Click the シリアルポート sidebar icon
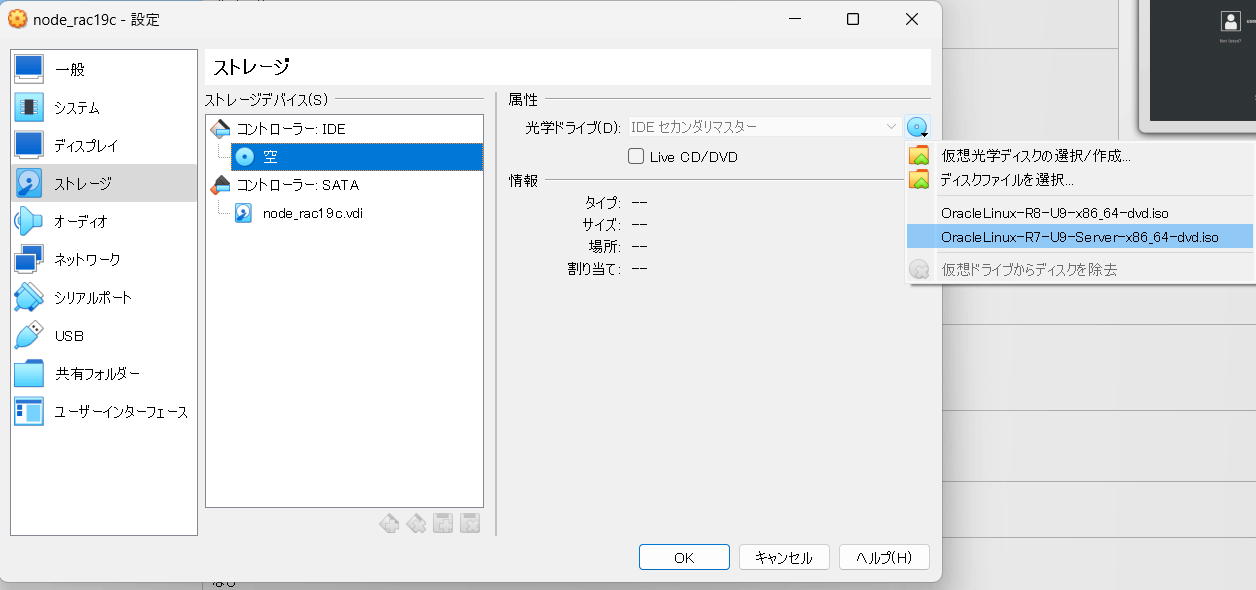This screenshot has width=1256, height=590. [x=29, y=297]
